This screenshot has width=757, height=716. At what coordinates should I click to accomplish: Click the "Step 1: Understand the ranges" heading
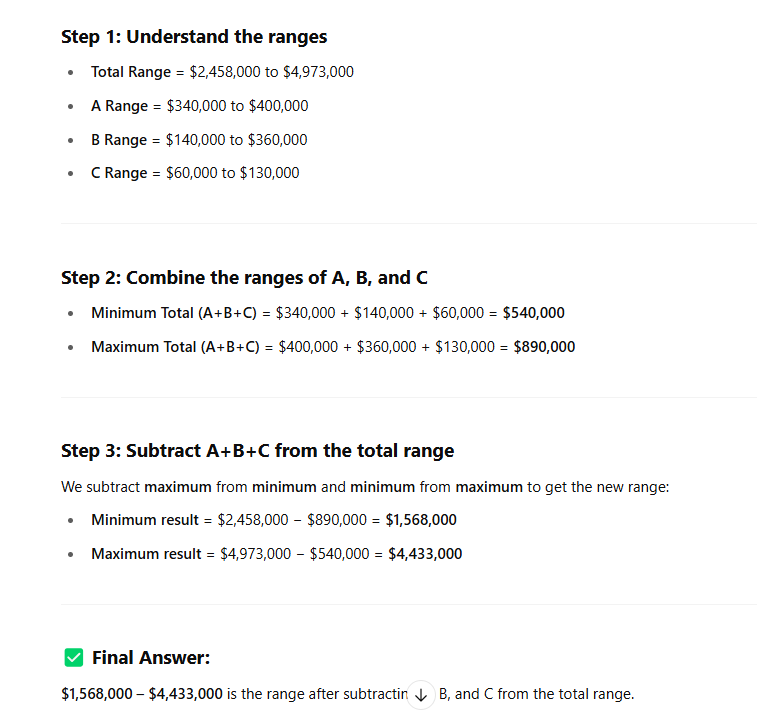[x=194, y=37]
